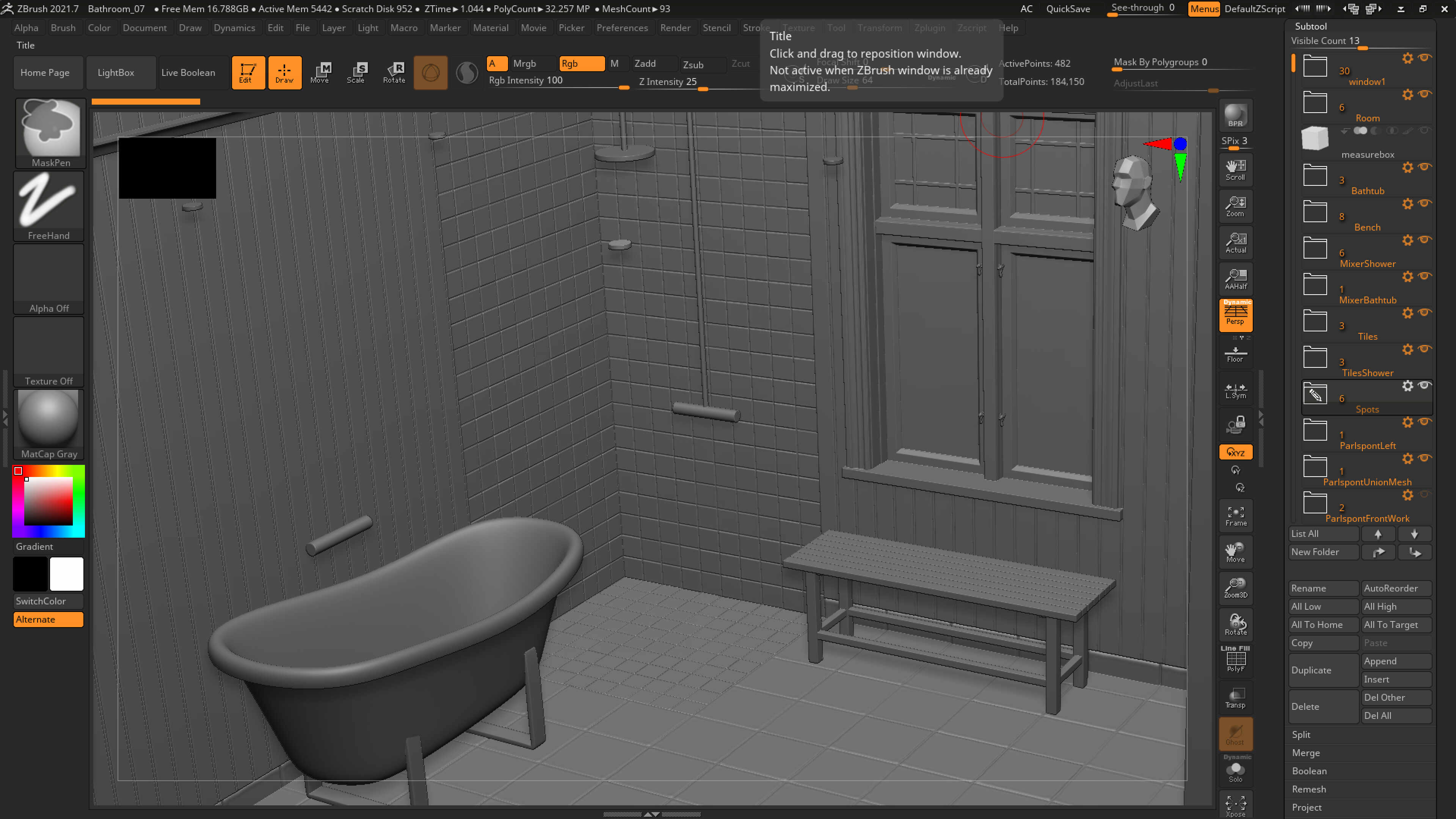The image size is (1456, 819).
Task: Open gear settings for Tiles folder
Action: pyautogui.click(x=1407, y=312)
